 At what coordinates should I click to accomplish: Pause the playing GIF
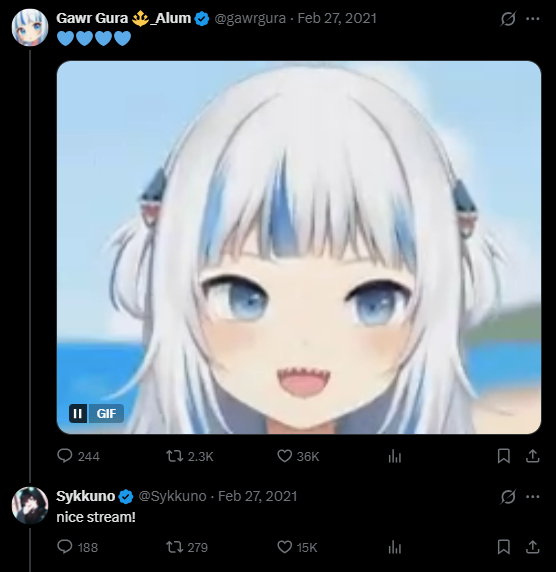click(78, 413)
